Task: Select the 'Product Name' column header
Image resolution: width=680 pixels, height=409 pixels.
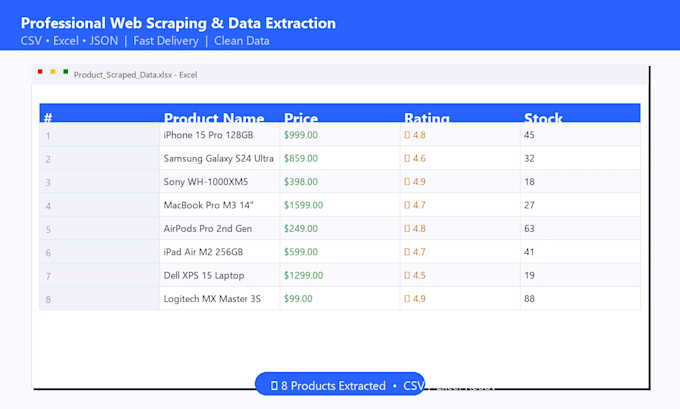Action: [219, 113]
